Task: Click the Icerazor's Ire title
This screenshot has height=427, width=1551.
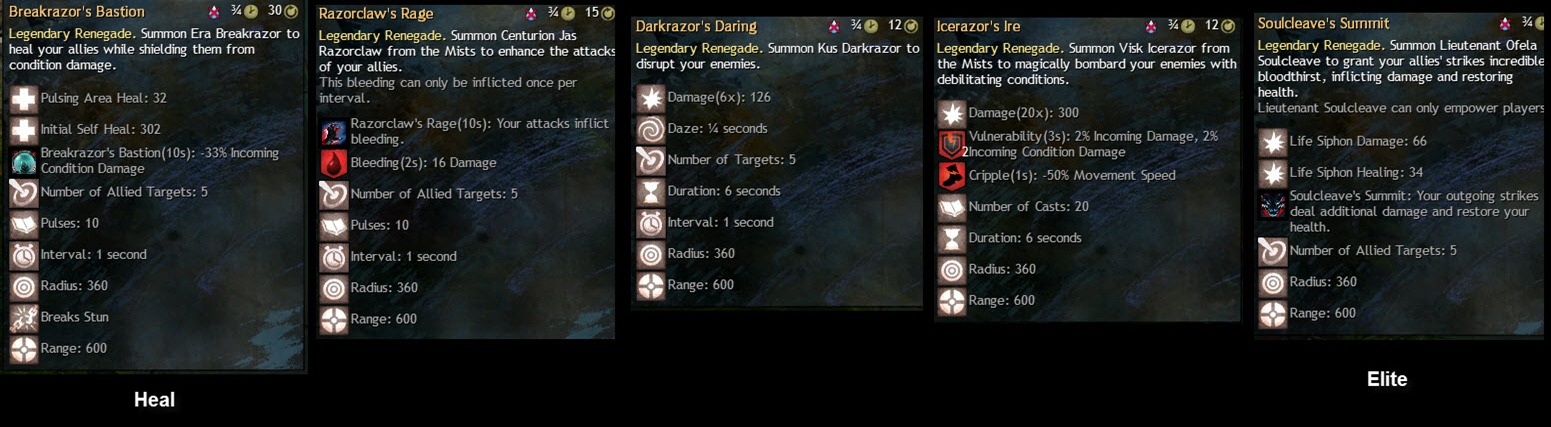Action: point(978,26)
